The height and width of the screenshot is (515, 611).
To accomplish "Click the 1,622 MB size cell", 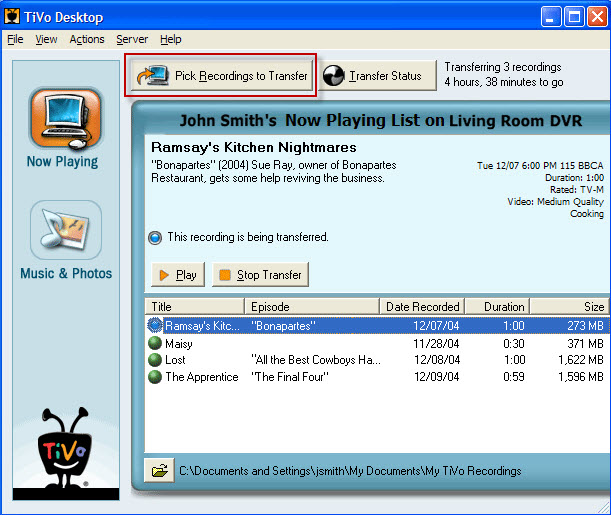I will 581,360.
